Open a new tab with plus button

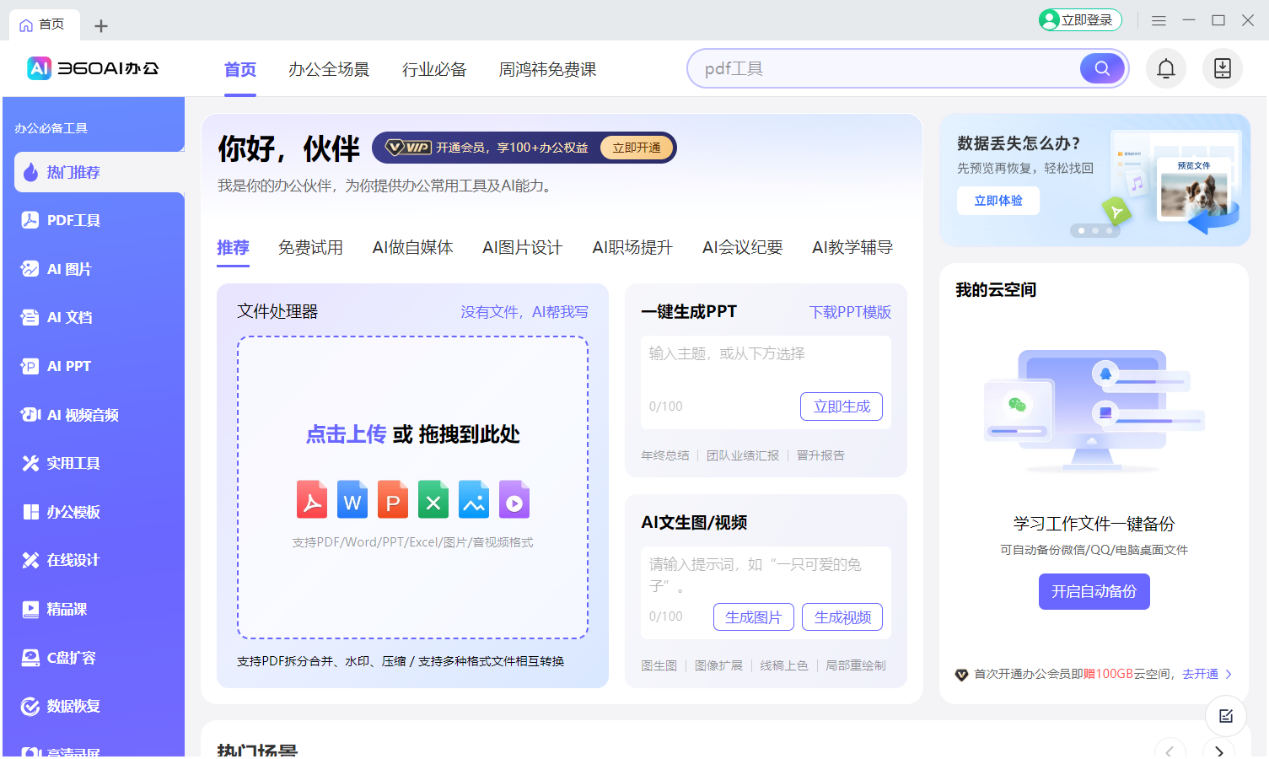(x=101, y=26)
